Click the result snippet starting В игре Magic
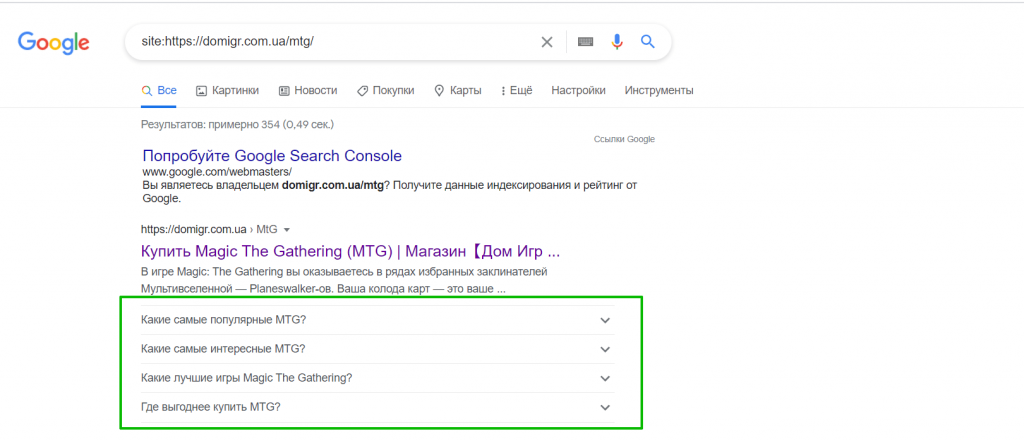Image resolution: width=1024 pixels, height=441 pixels. click(344, 280)
